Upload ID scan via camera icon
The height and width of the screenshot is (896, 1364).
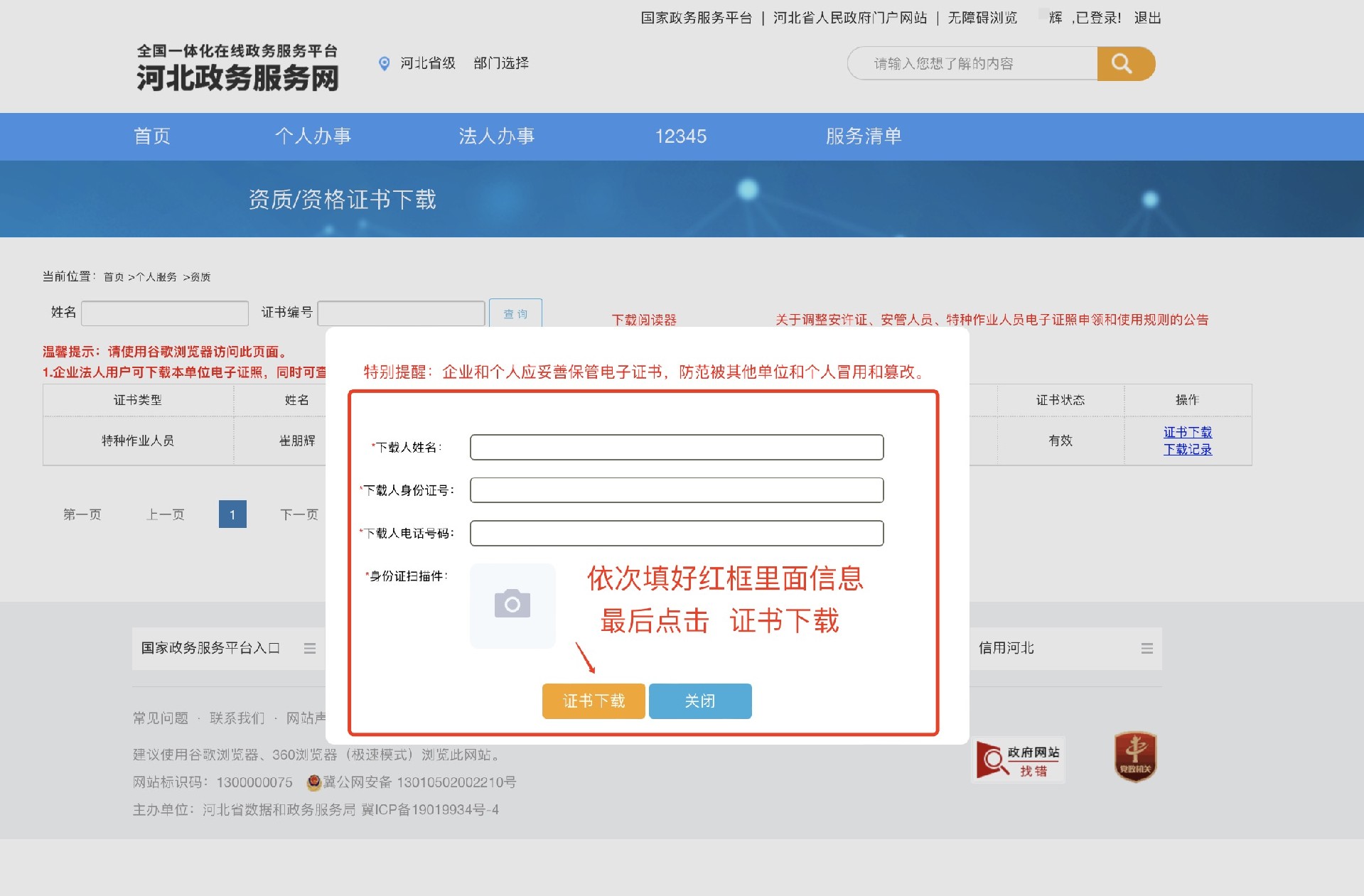pyautogui.click(x=512, y=605)
